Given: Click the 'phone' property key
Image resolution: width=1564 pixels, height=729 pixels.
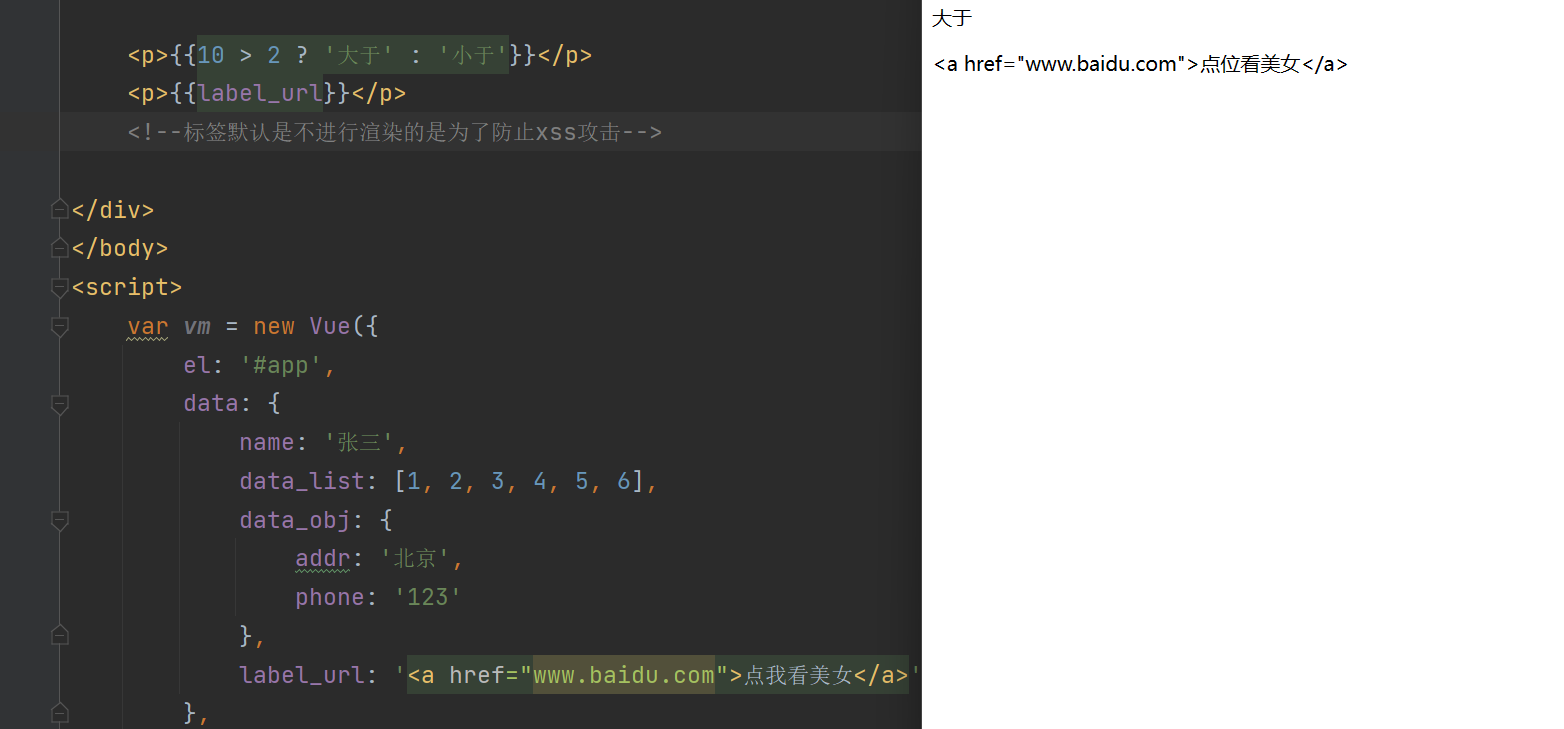Looking at the screenshot, I should pyautogui.click(x=330, y=598).
